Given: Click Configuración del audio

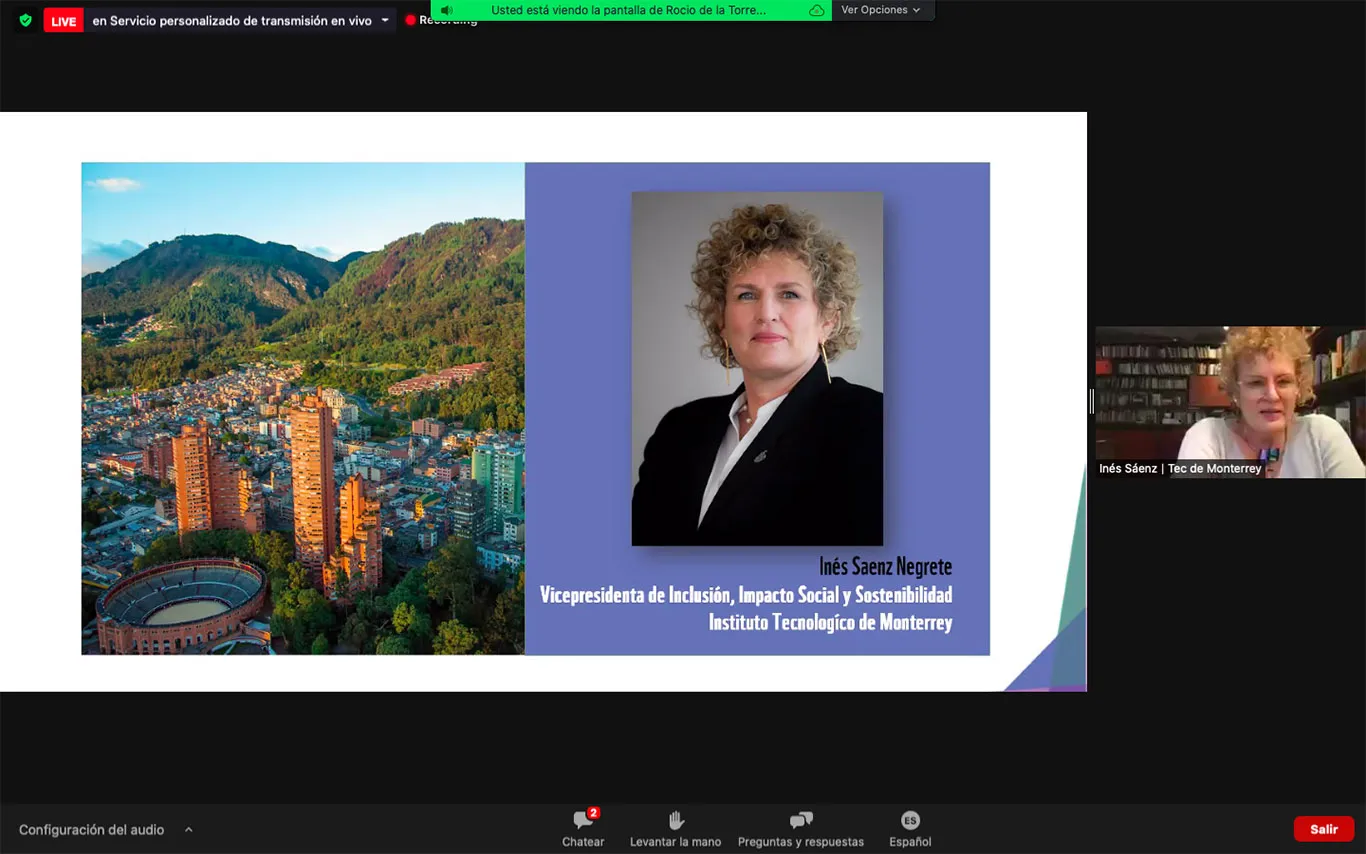Looking at the screenshot, I should tap(91, 830).
